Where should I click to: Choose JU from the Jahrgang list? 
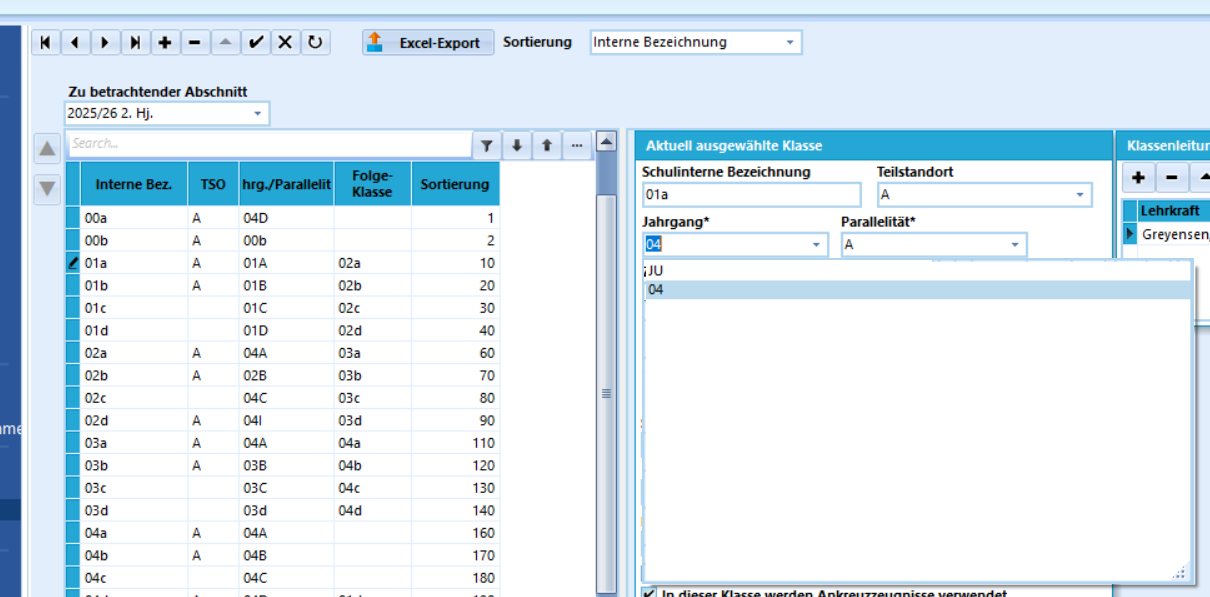917,271
